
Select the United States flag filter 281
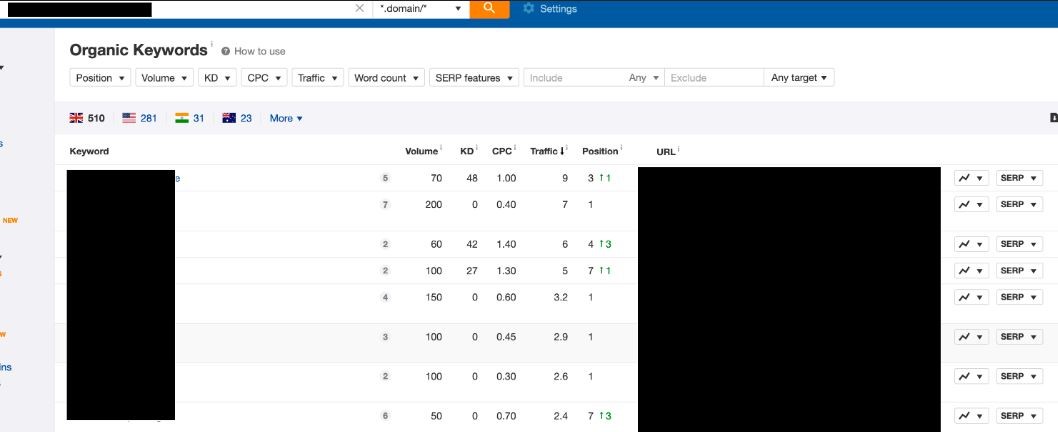click(x=140, y=118)
